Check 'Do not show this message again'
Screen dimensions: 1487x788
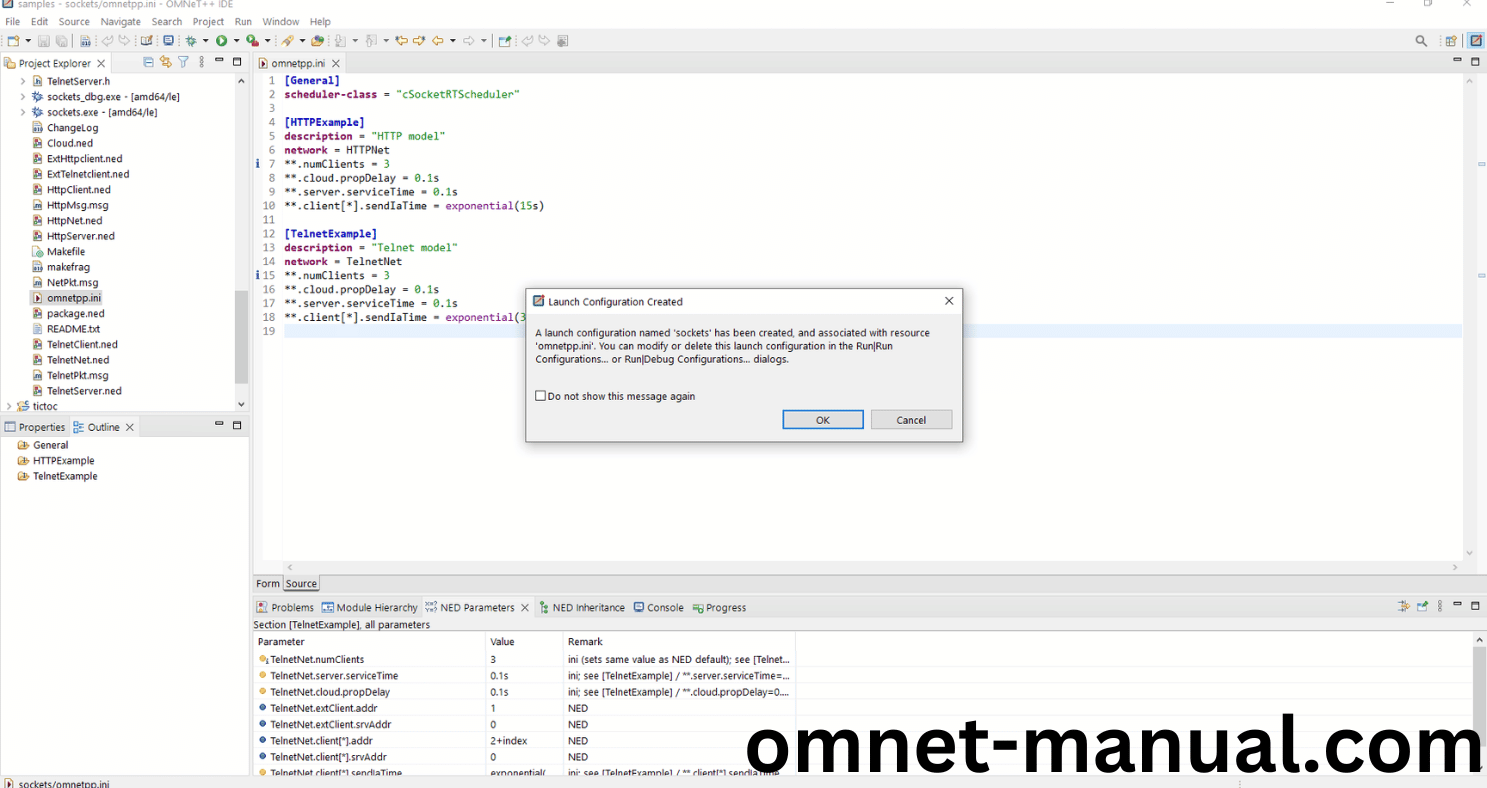[541, 396]
